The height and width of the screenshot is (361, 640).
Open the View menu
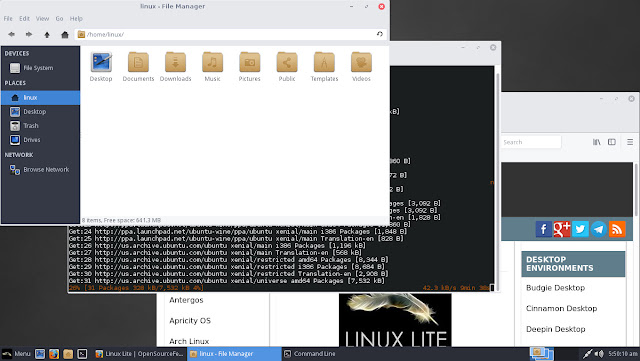42,18
